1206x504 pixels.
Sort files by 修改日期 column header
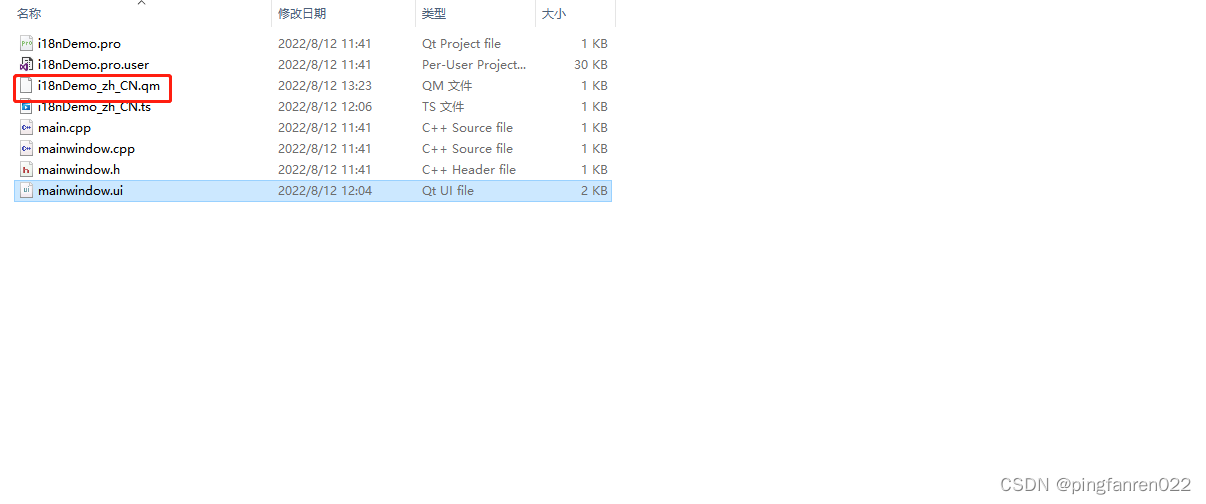click(x=302, y=14)
